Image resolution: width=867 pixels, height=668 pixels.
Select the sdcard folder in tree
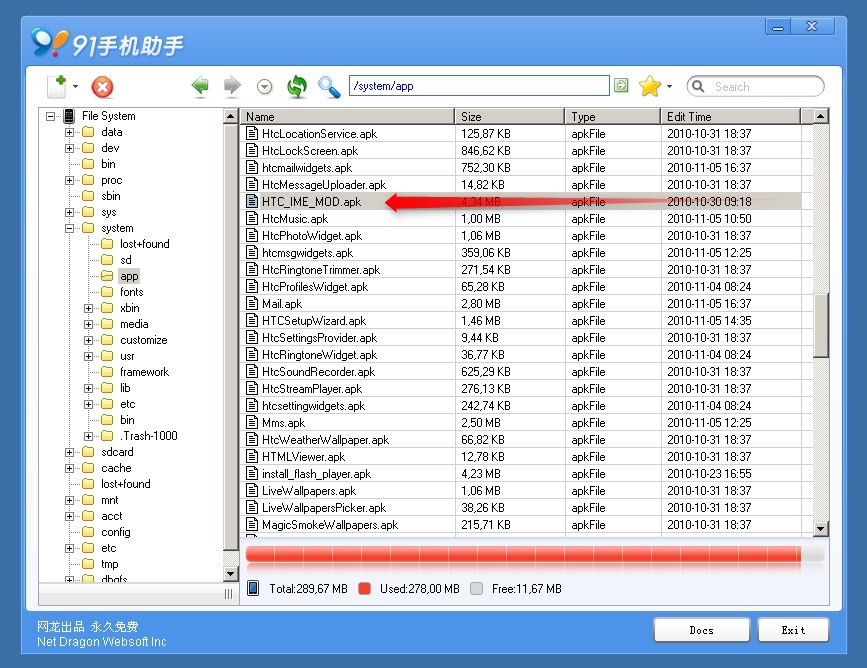click(x=117, y=452)
